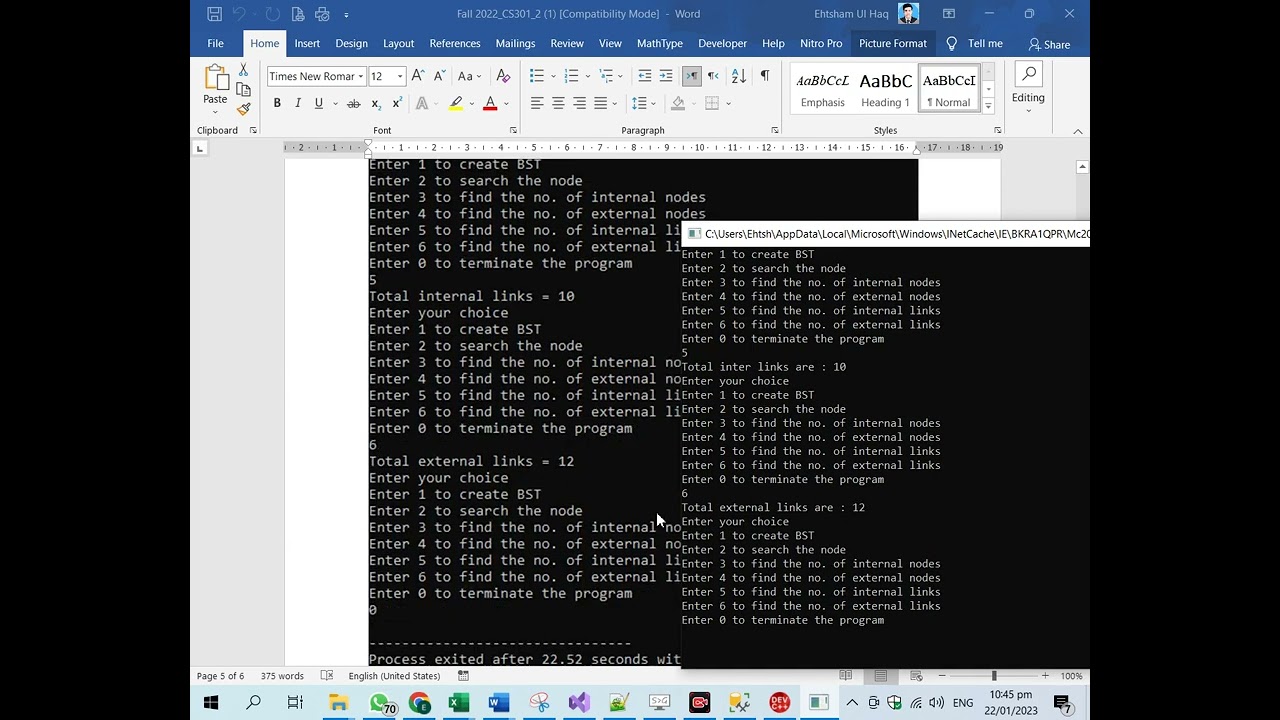Click the 100% zoom level
Screen dimensions: 1280x720
[1071, 676]
